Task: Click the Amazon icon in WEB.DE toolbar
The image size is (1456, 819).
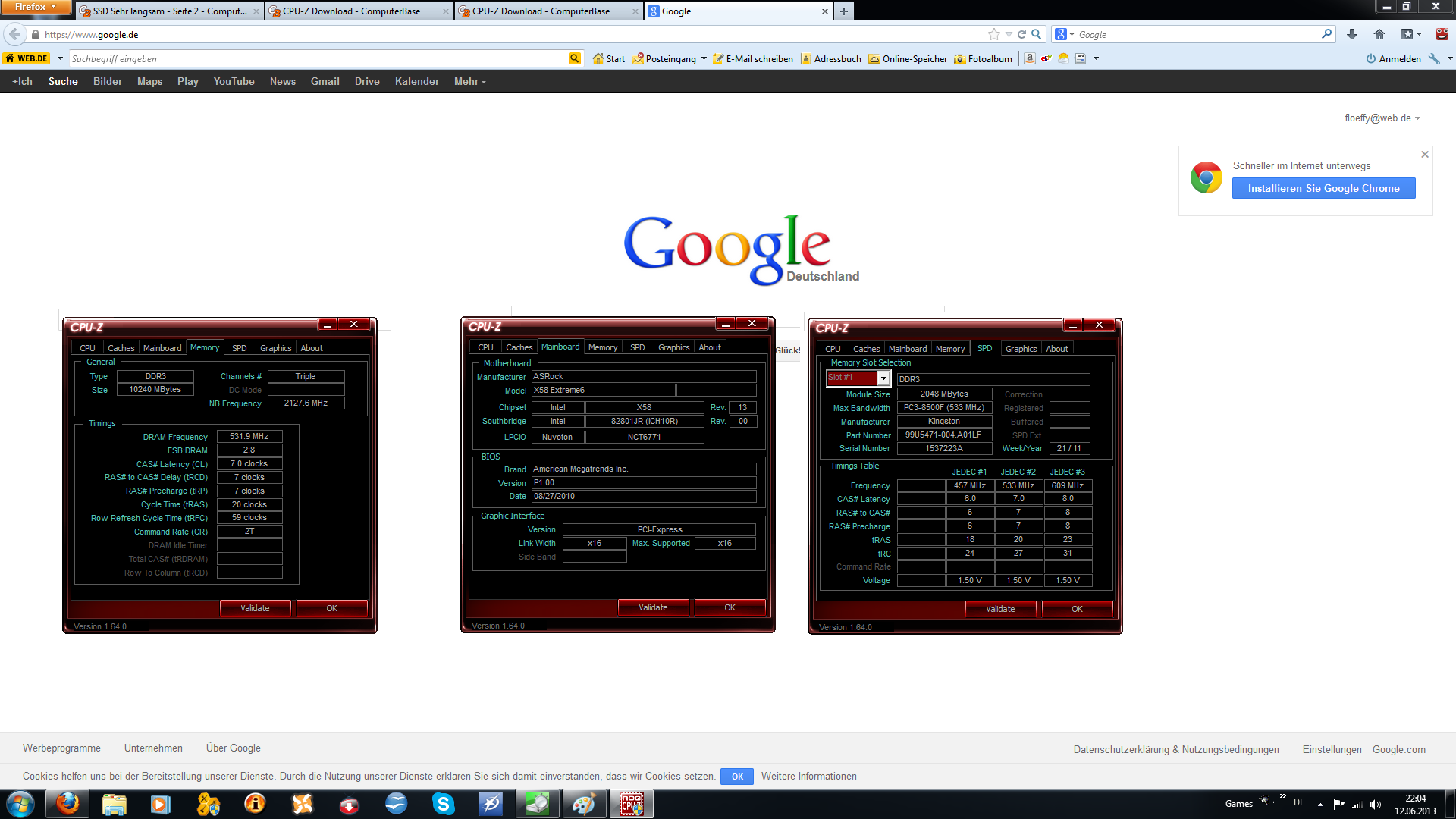Action: point(1029,58)
